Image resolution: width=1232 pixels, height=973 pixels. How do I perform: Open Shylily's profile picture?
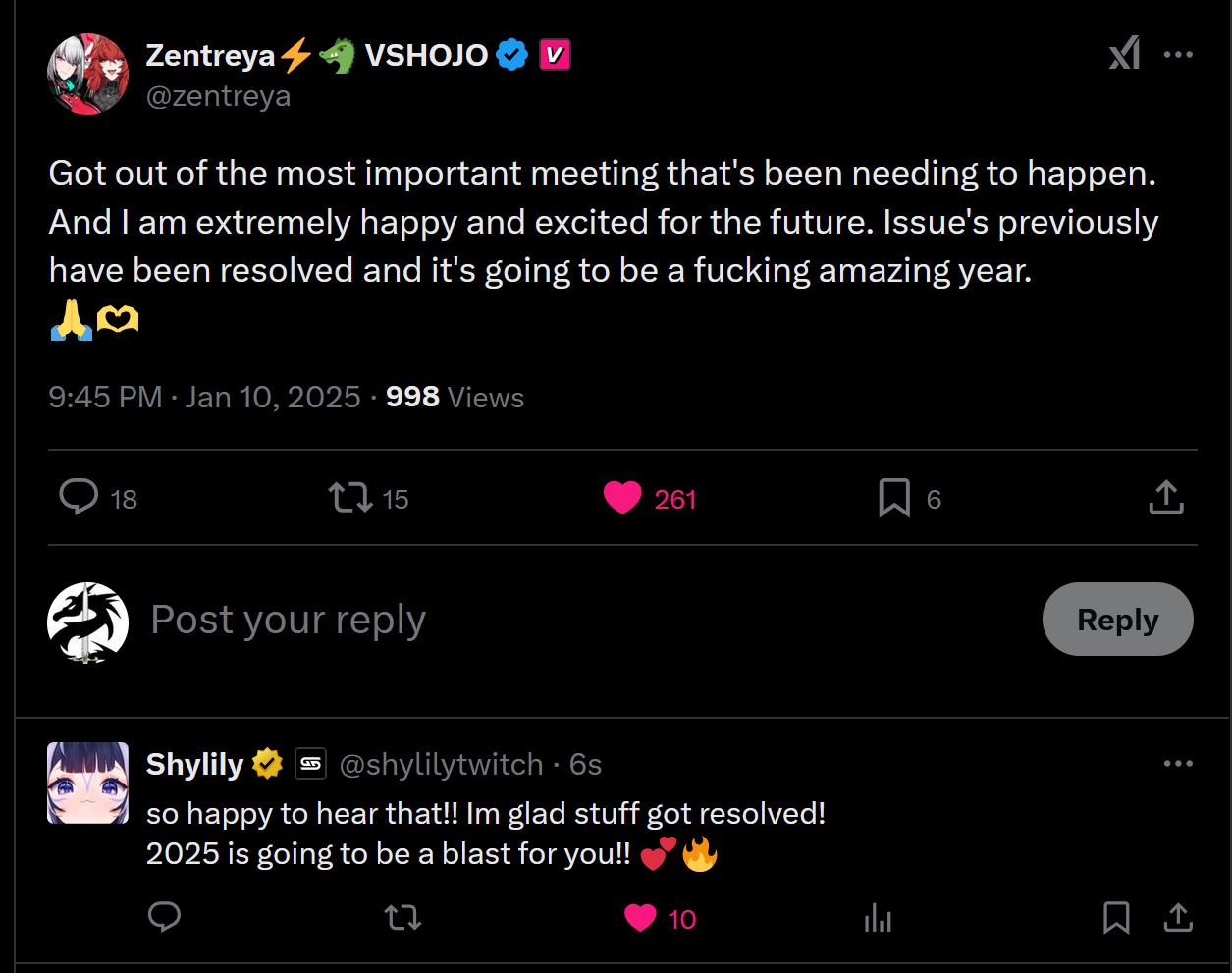pos(87,783)
